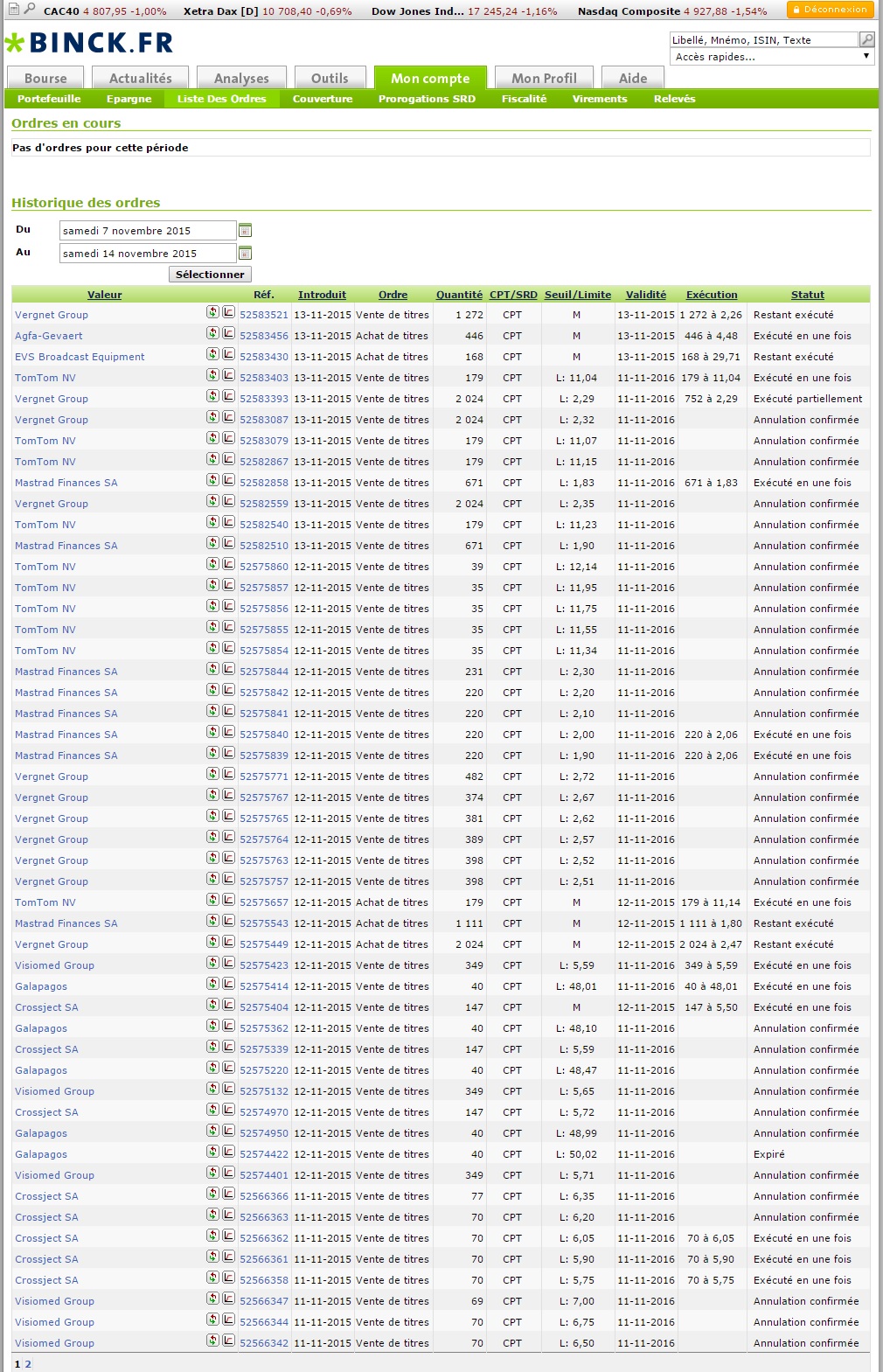This screenshot has height=1372, width=883.
Task: Click the magnifier icon in top ticker bar
Action: 30,10
